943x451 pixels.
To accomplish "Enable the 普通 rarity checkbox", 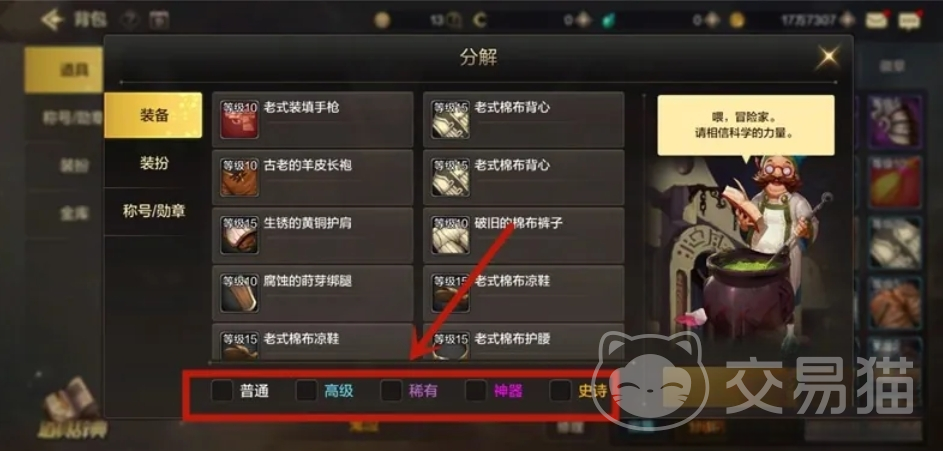I will pos(222,391).
